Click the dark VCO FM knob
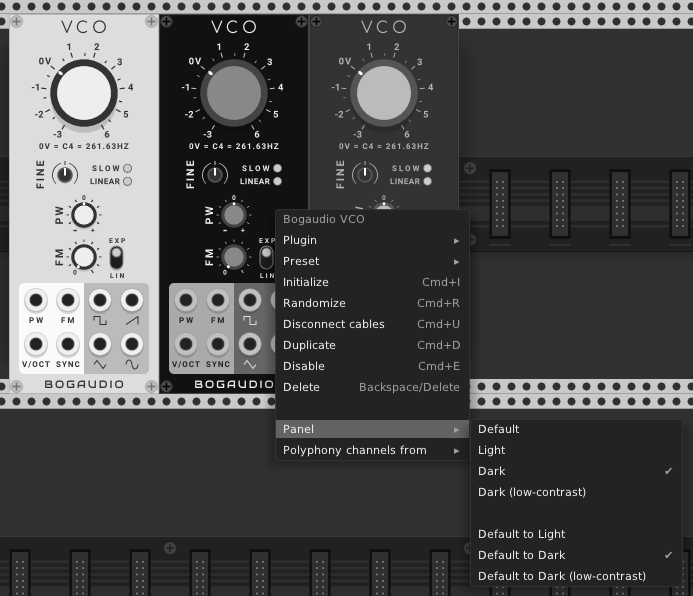 pyautogui.click(x=234, y=257)
